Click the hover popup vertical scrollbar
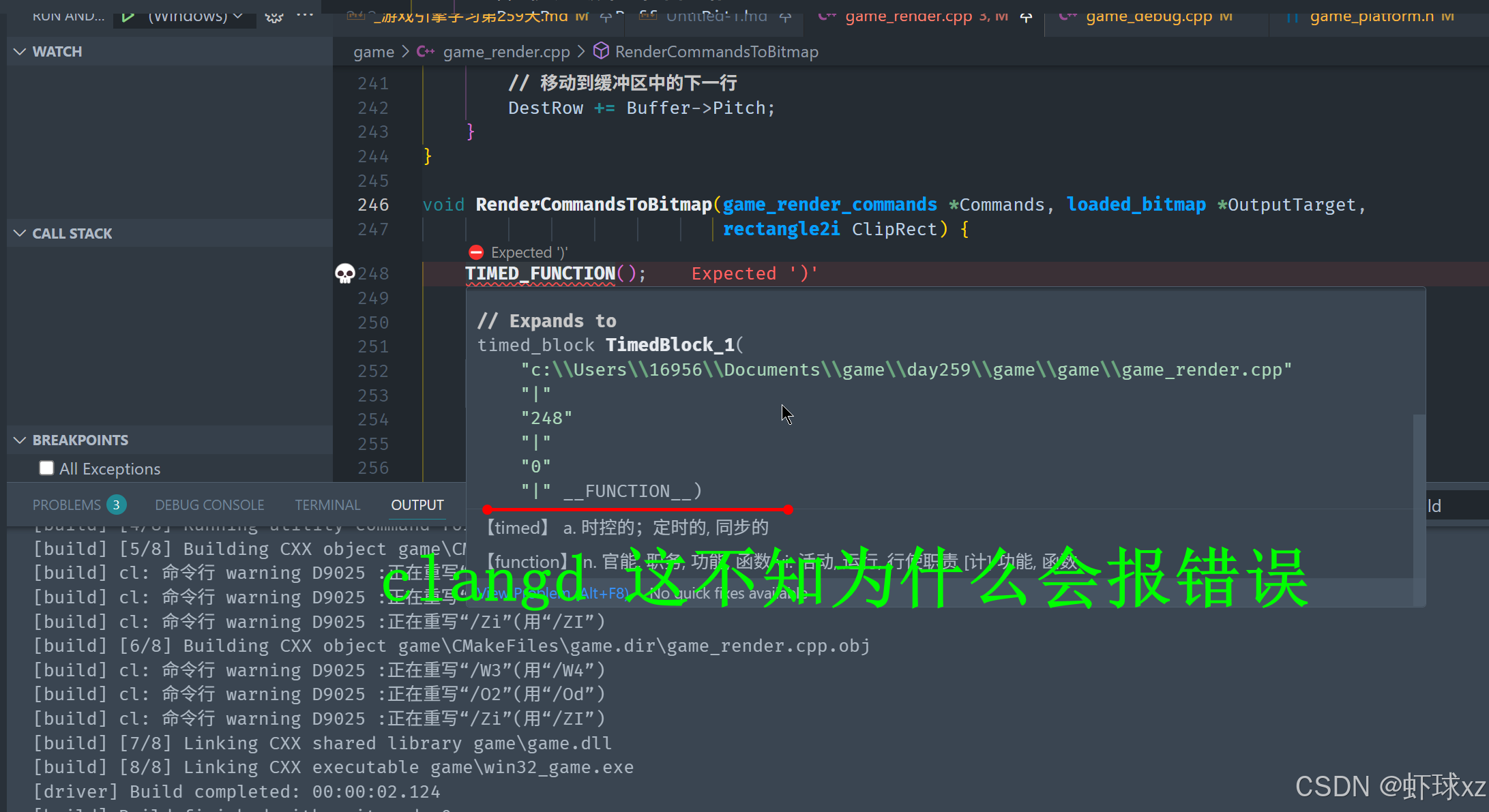The width and height of the screenshot is (1489, 812). click(1419, 491)
